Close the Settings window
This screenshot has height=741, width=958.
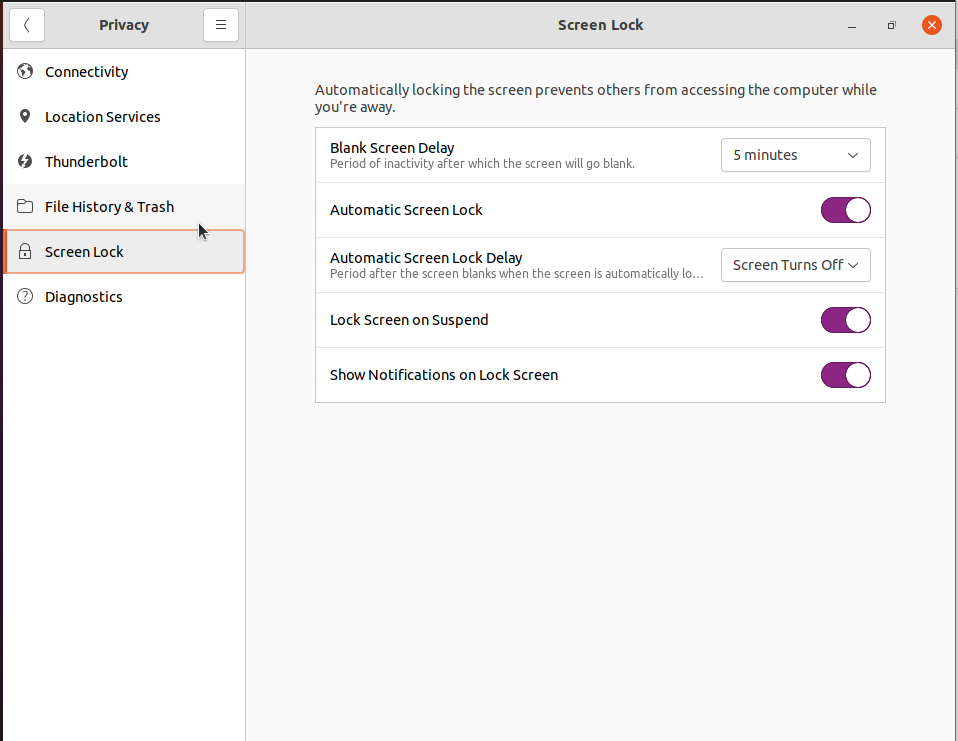tap(931, 25)
